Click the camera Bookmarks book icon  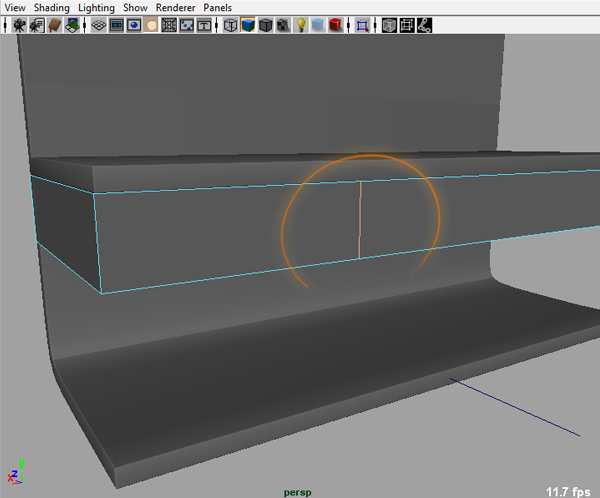(55, 25)
